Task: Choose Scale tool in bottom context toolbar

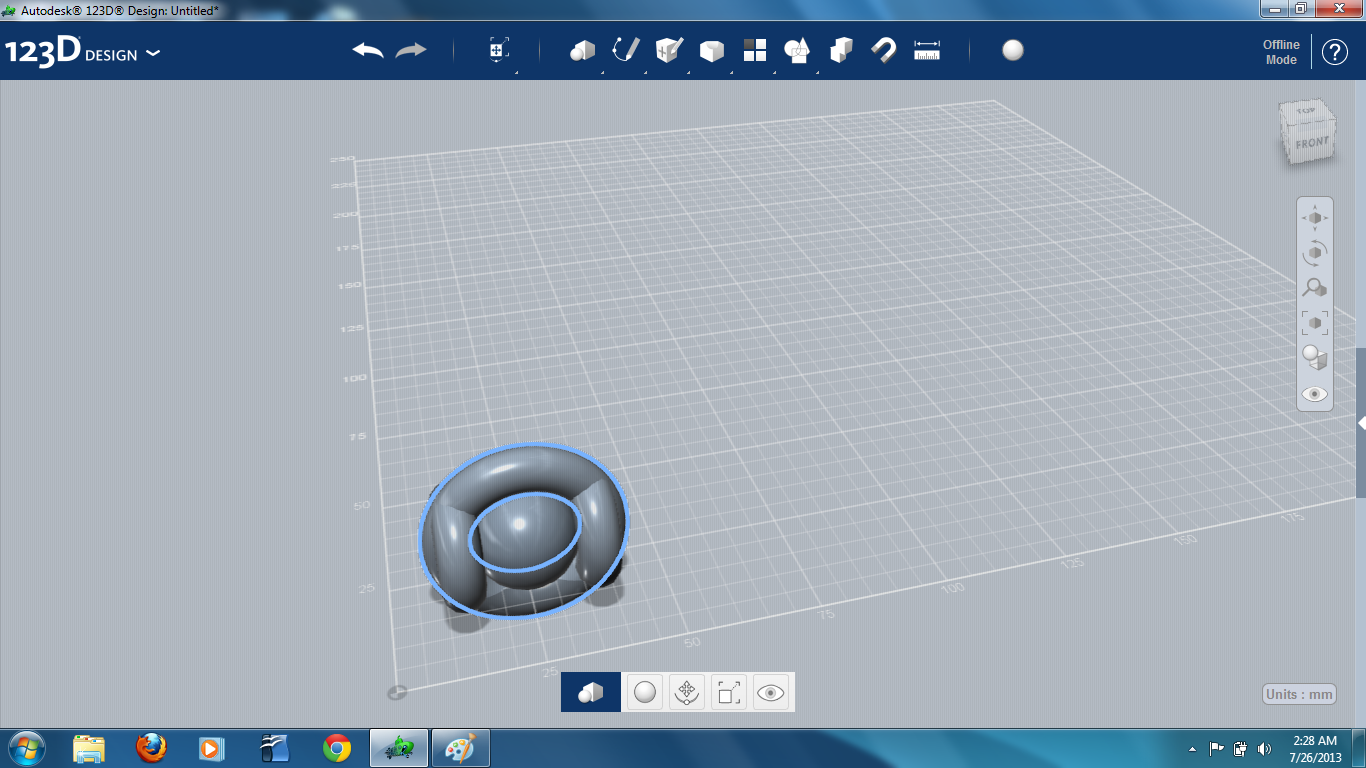Action: point(729,692)
